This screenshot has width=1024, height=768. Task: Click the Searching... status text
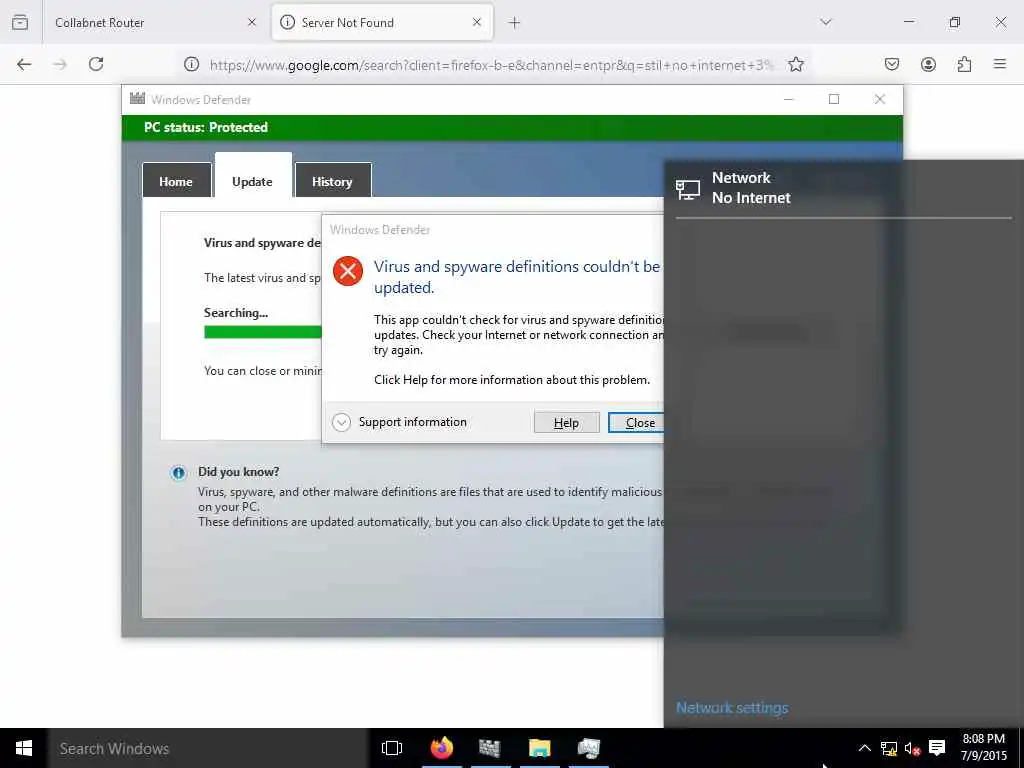[236, 313]
